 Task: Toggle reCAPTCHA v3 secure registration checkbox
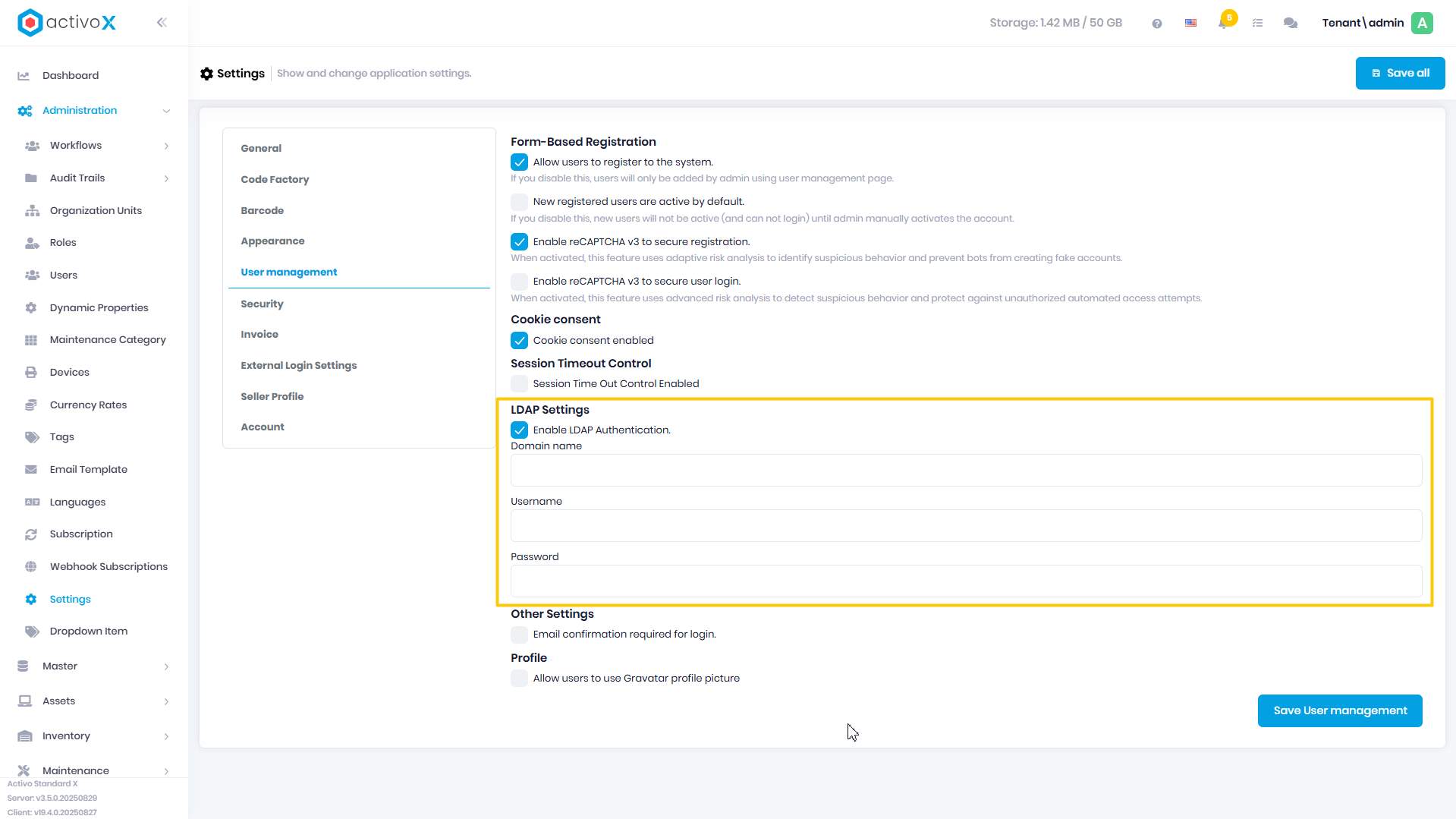click(519, 242)
